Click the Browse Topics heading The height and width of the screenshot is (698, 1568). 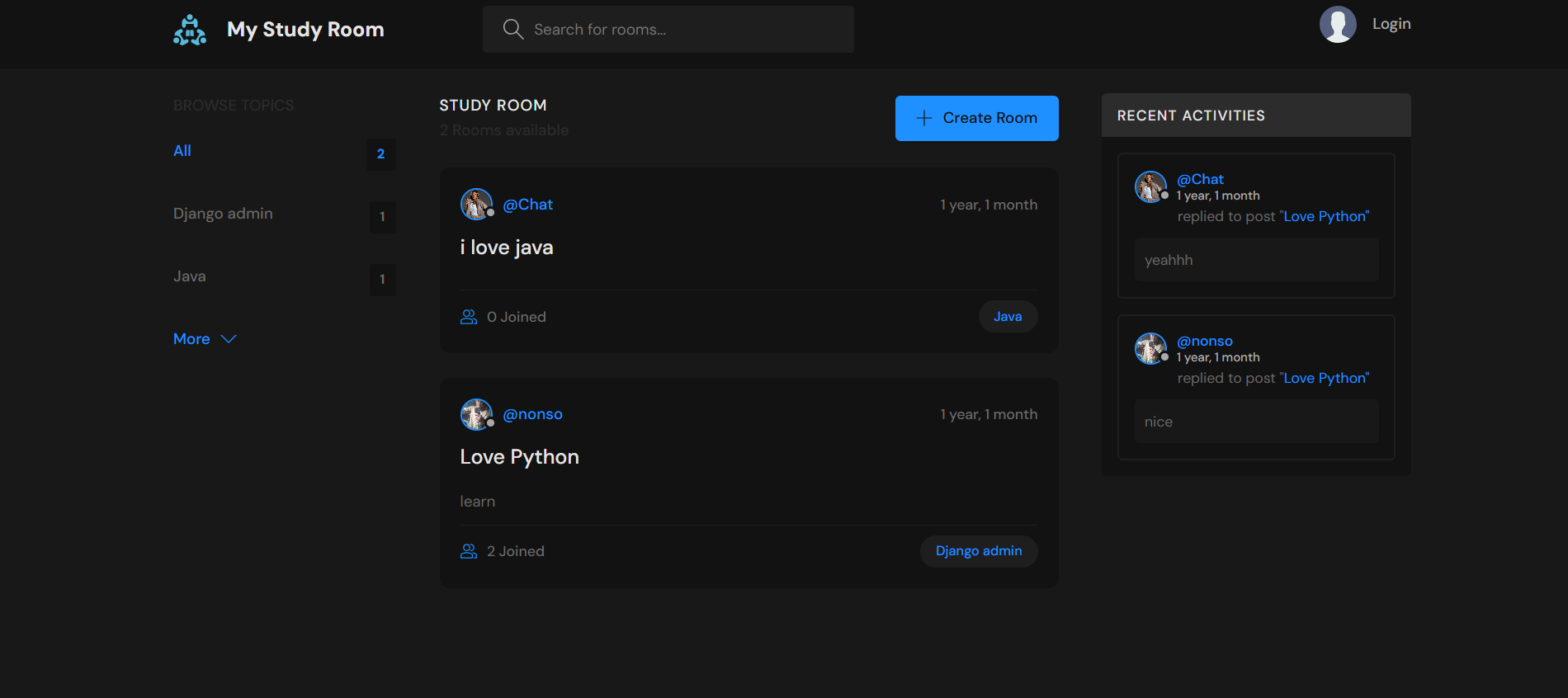[x=234, y=106]
